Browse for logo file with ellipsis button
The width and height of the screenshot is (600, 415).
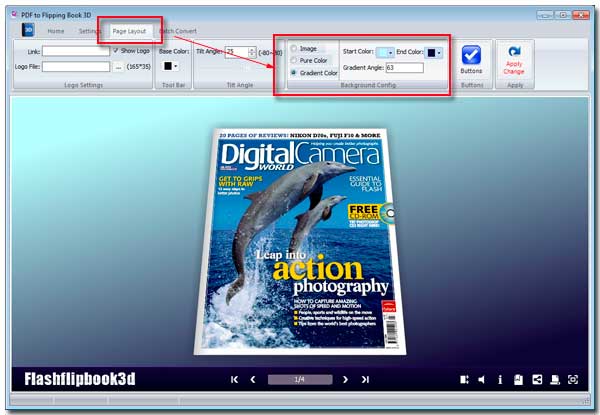coord(118,67)
